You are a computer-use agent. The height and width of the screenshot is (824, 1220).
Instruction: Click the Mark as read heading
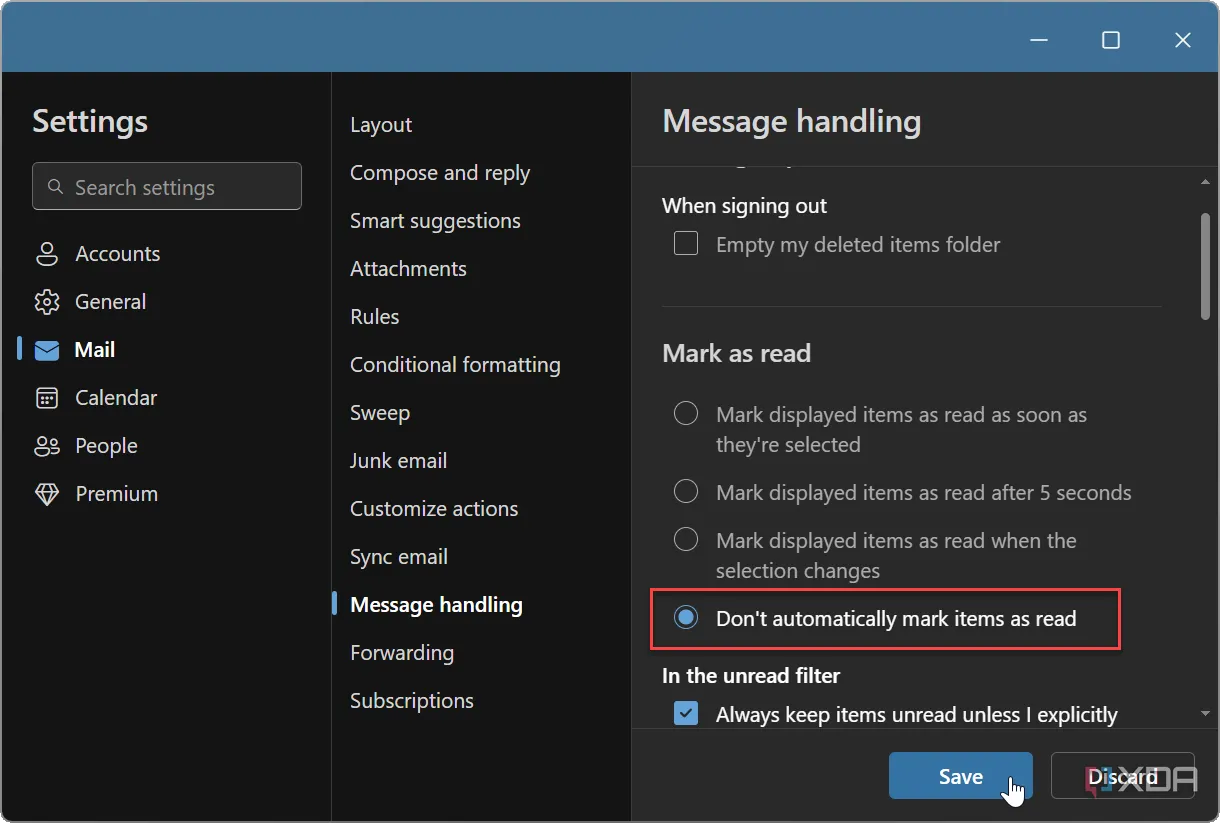736,353
